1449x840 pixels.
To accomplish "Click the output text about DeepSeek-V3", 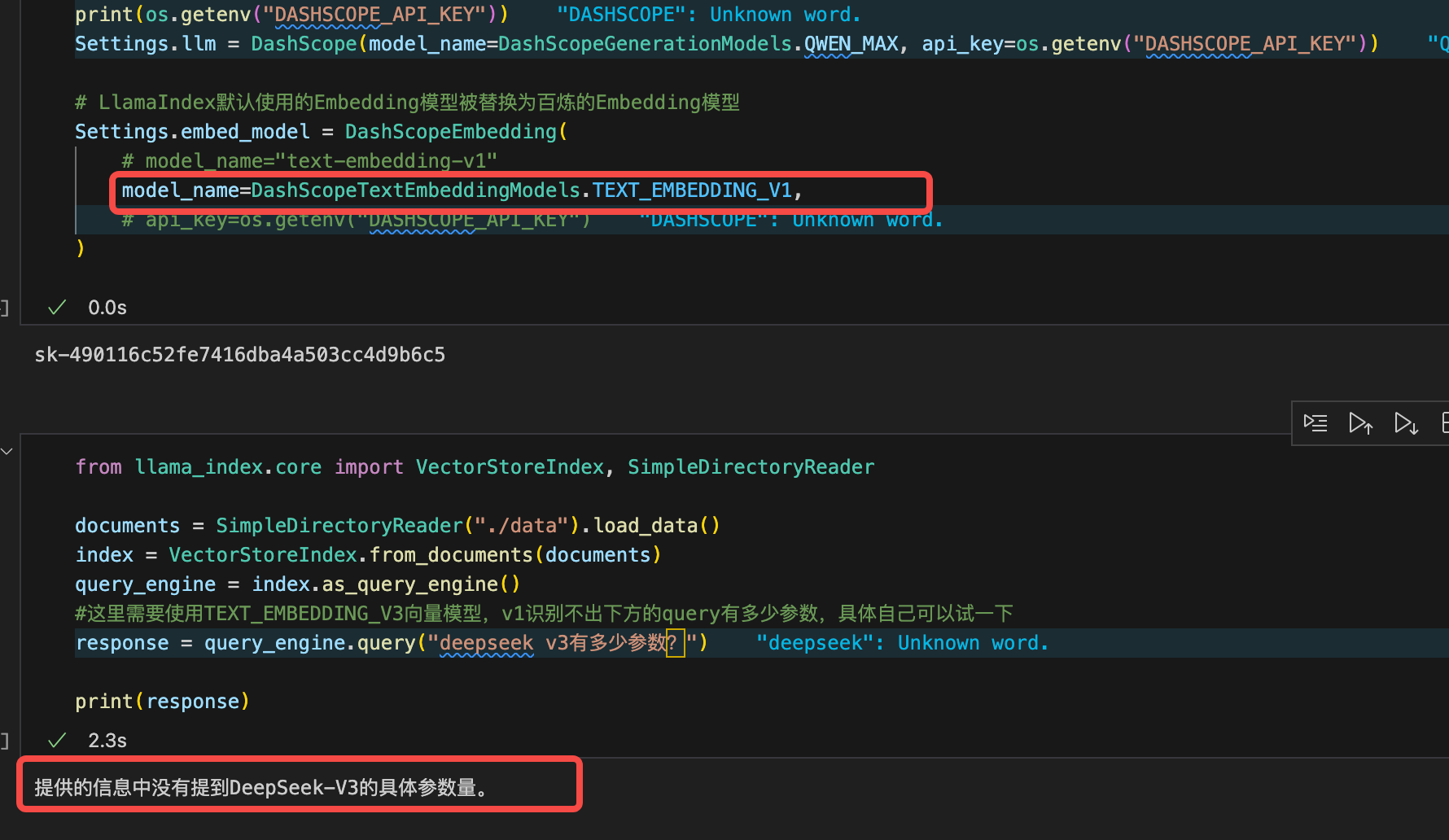I will [261, 788].
